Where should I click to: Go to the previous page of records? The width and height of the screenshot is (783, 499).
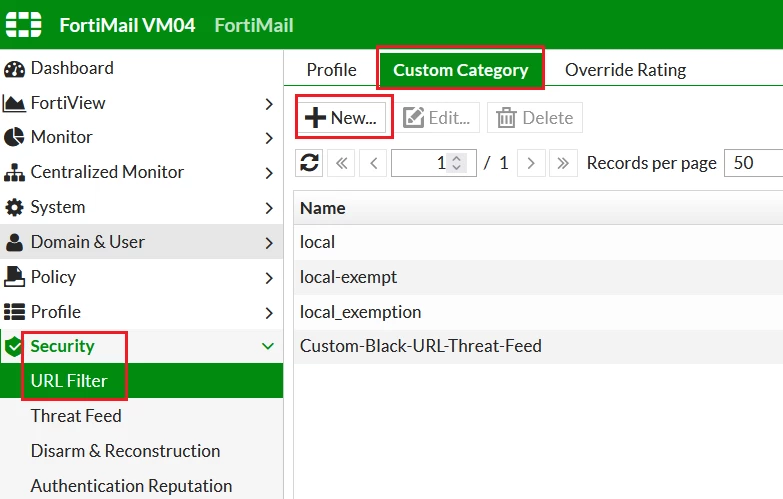coord(373,163)
